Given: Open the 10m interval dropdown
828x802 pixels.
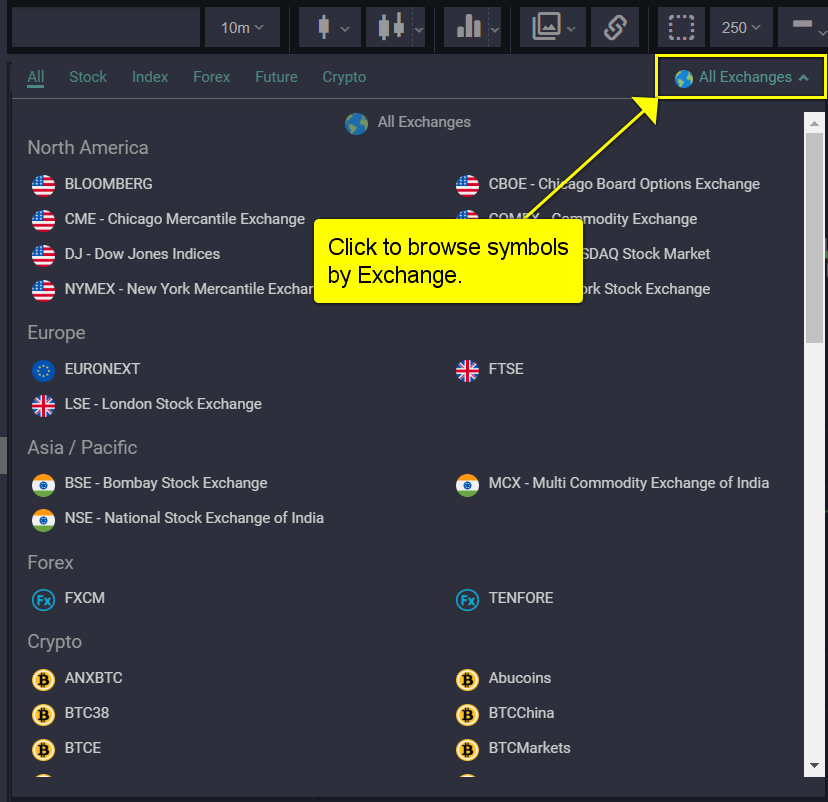Looking at the screenshot, I should click(242, 27).
